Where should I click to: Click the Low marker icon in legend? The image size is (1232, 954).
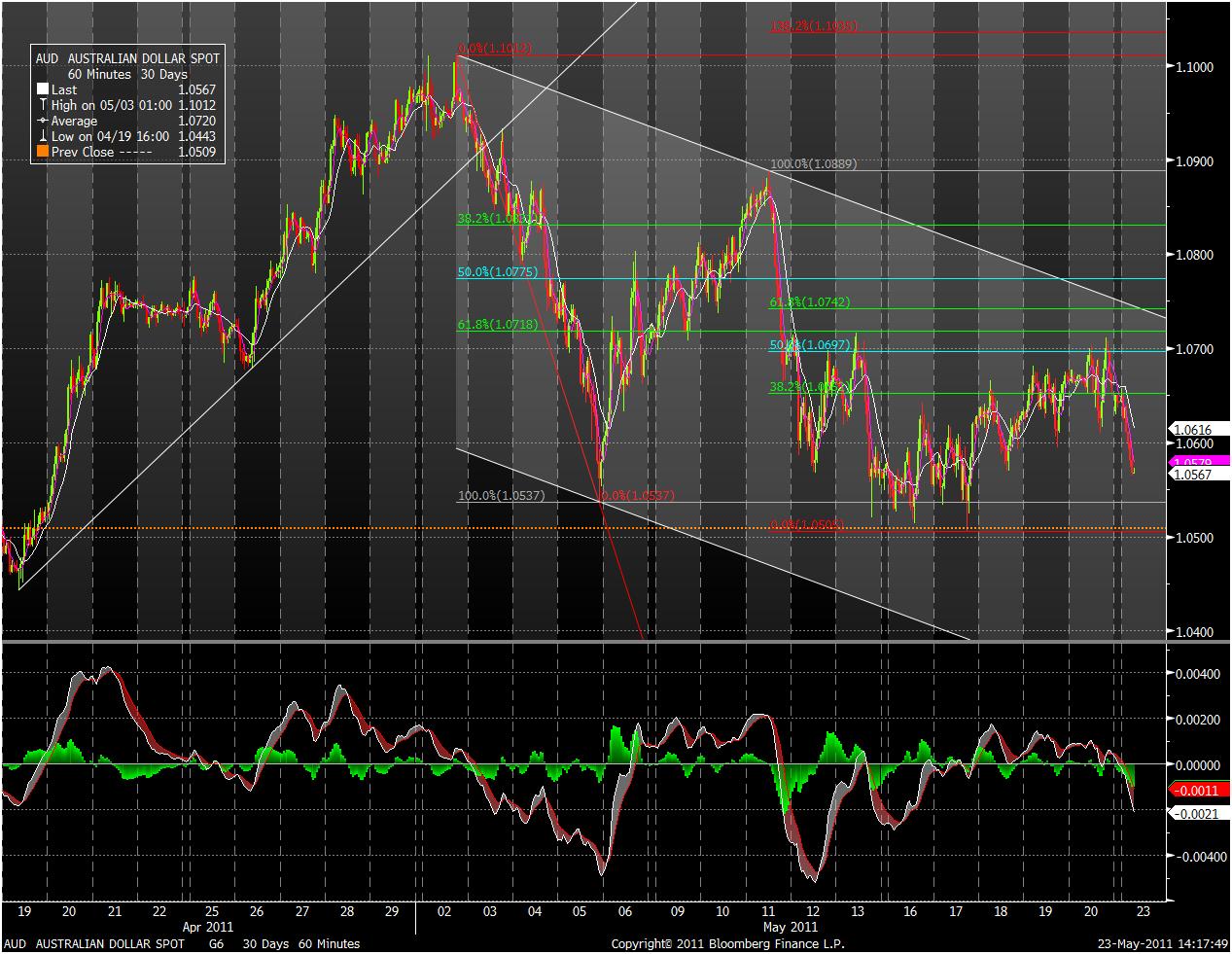(42, 137)
